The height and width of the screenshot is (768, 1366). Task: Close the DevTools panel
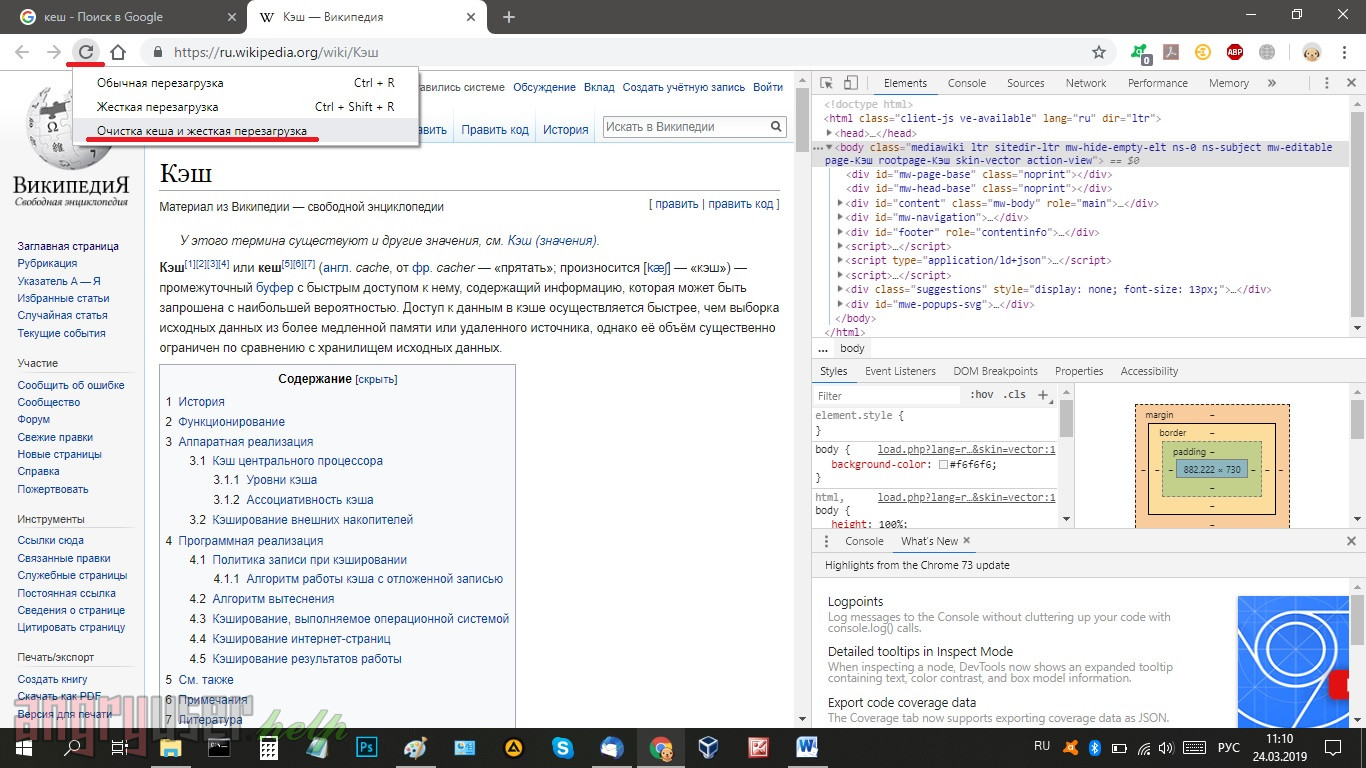coord(1350,83)
